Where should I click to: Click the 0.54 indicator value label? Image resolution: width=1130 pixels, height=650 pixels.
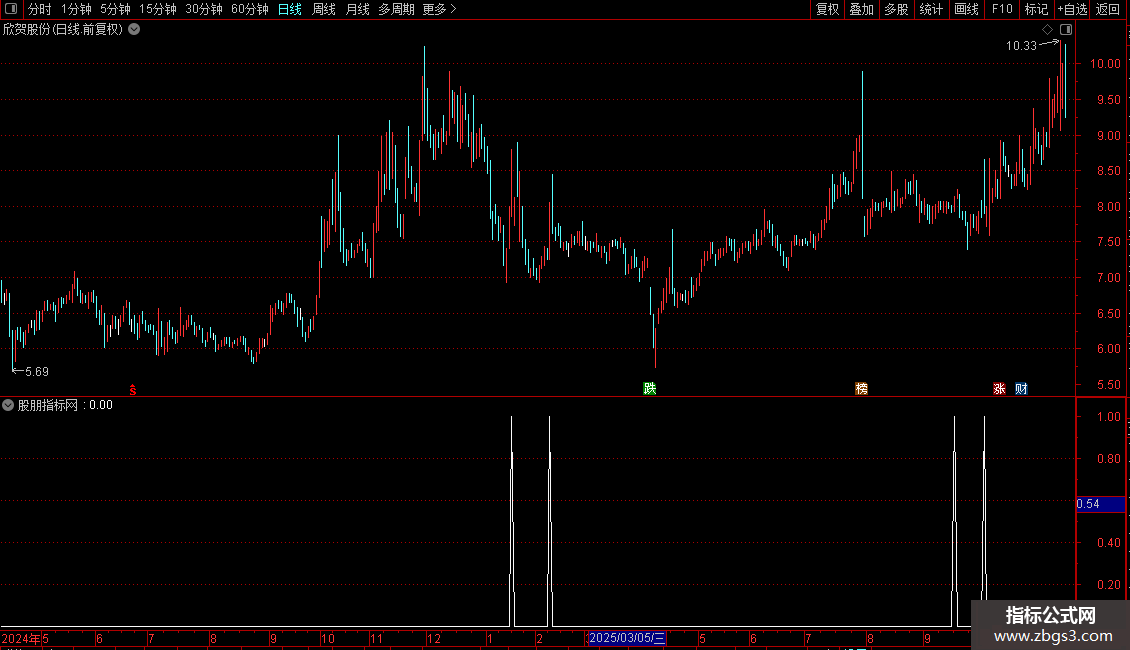[1100, 504]
